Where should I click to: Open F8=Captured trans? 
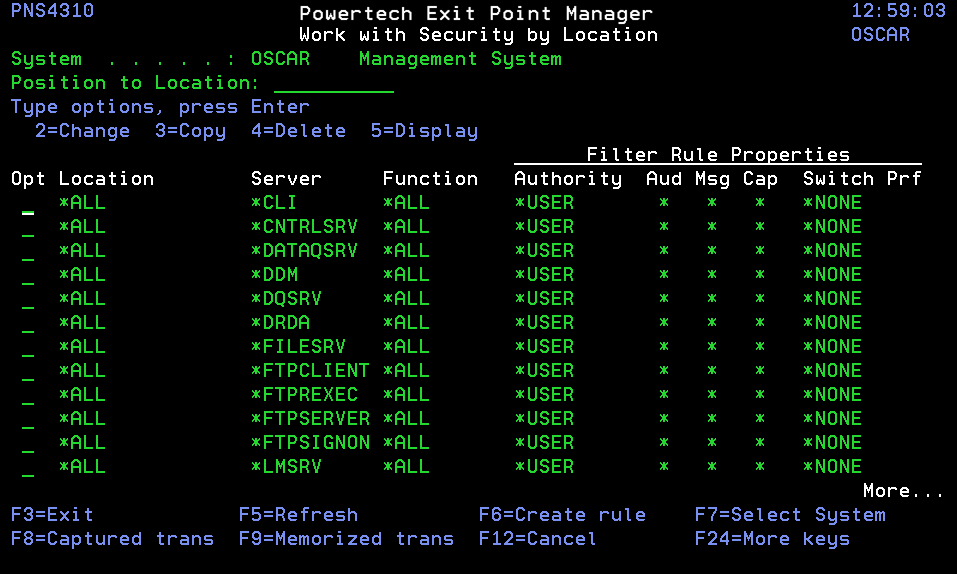coord(112,539)
